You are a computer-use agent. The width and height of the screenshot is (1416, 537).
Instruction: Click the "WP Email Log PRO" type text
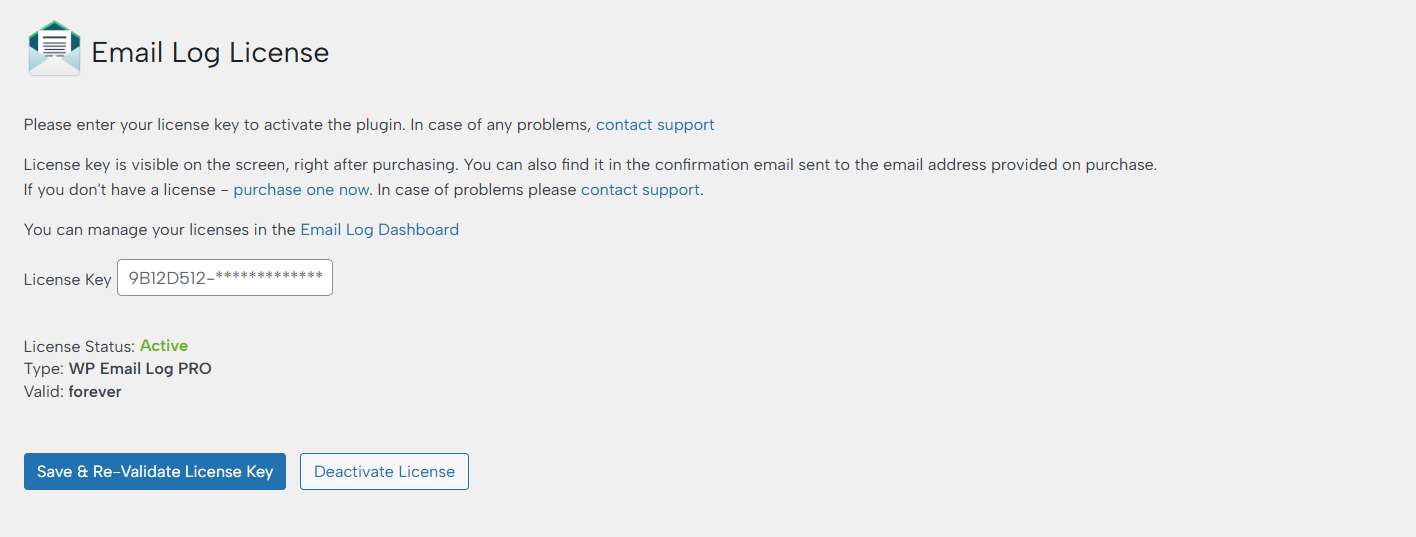[140, 369]
